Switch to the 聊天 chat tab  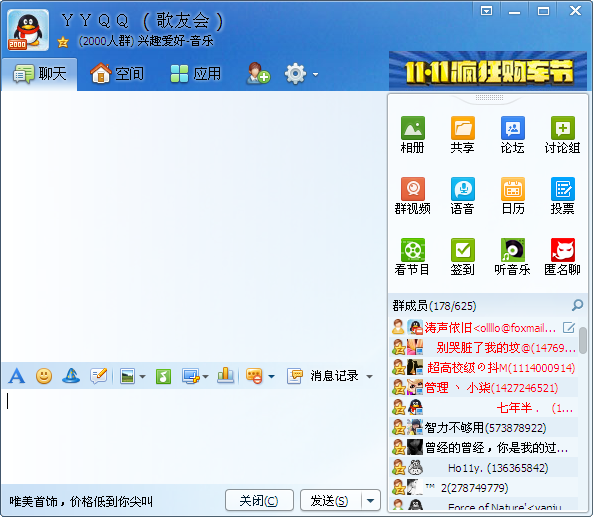pos(39,74)
